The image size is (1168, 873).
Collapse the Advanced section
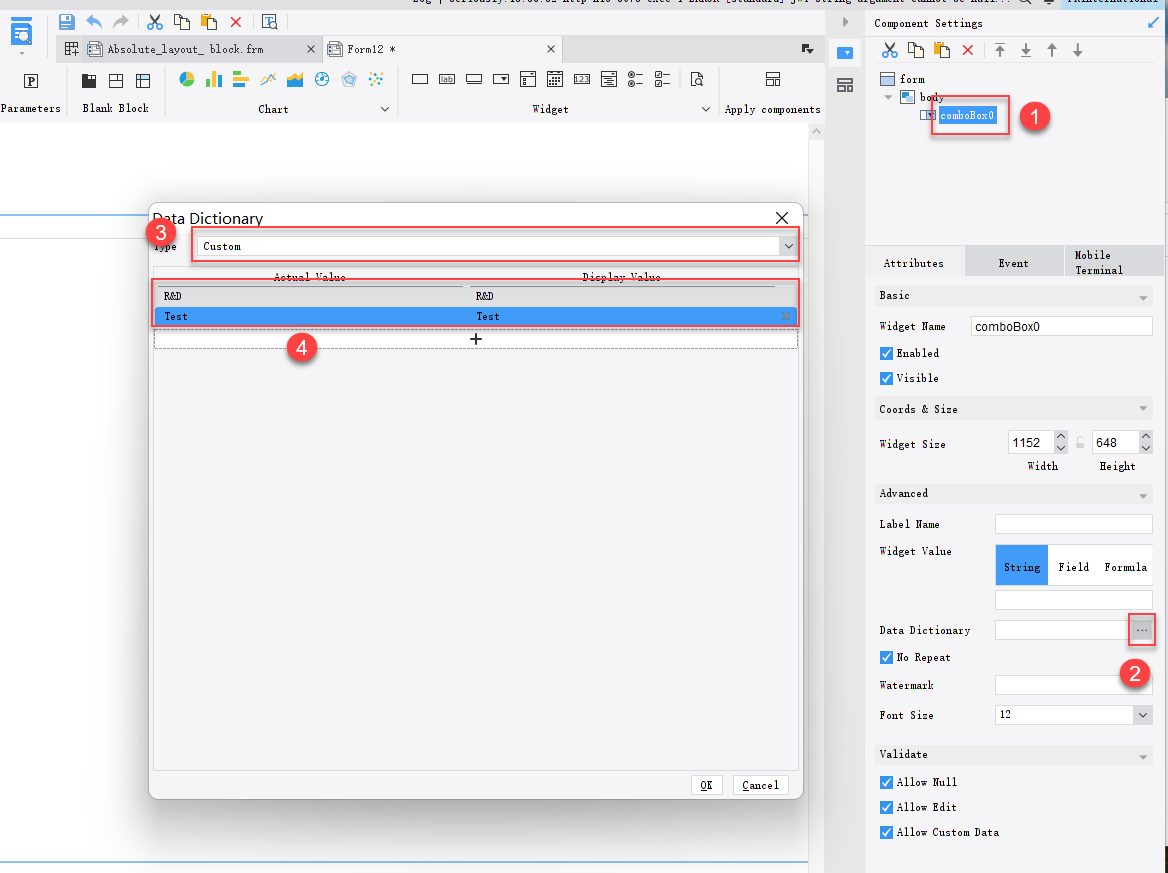[1143, 495]
